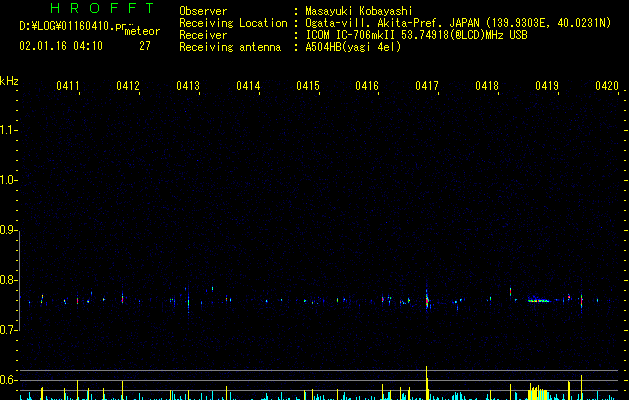Click the 0.9 kHz frequency label
629x400 pixels.
[8, 230]
